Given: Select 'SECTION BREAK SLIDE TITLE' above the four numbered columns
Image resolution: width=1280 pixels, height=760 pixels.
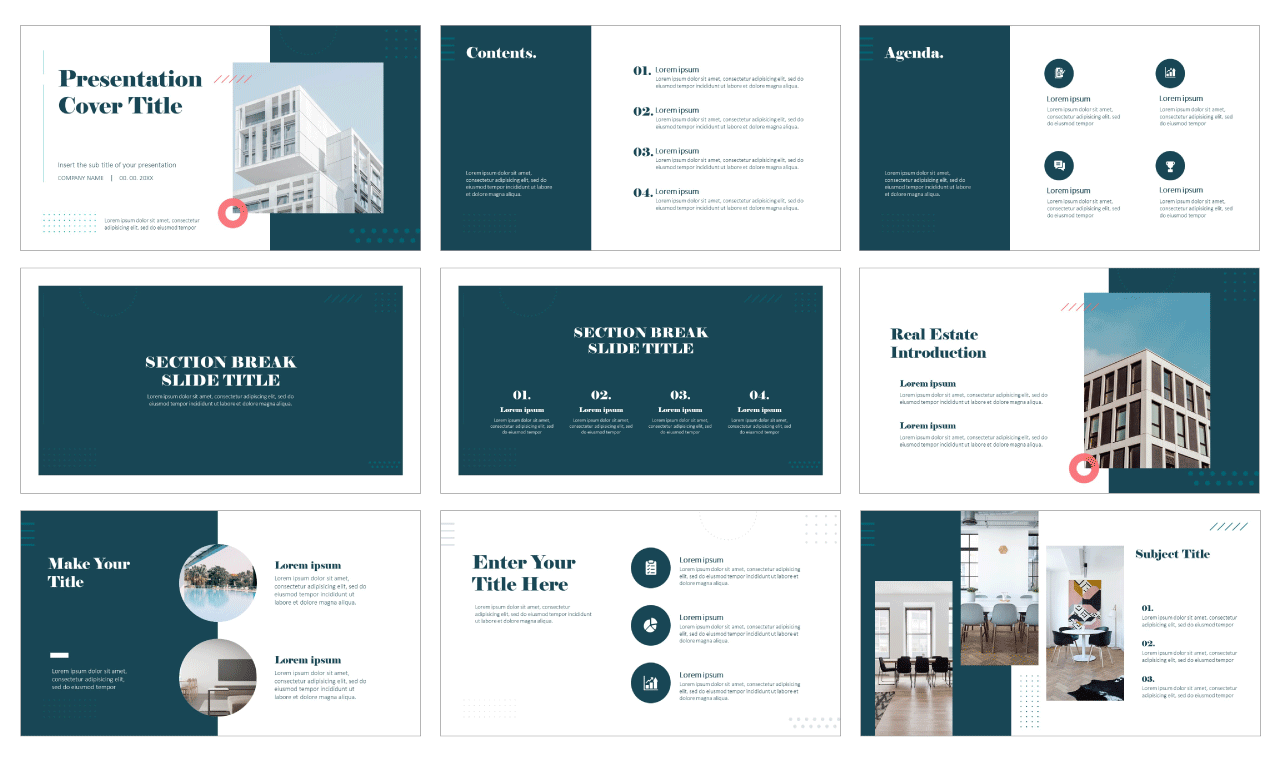Looking at the screenshot, I should point(640,340).
